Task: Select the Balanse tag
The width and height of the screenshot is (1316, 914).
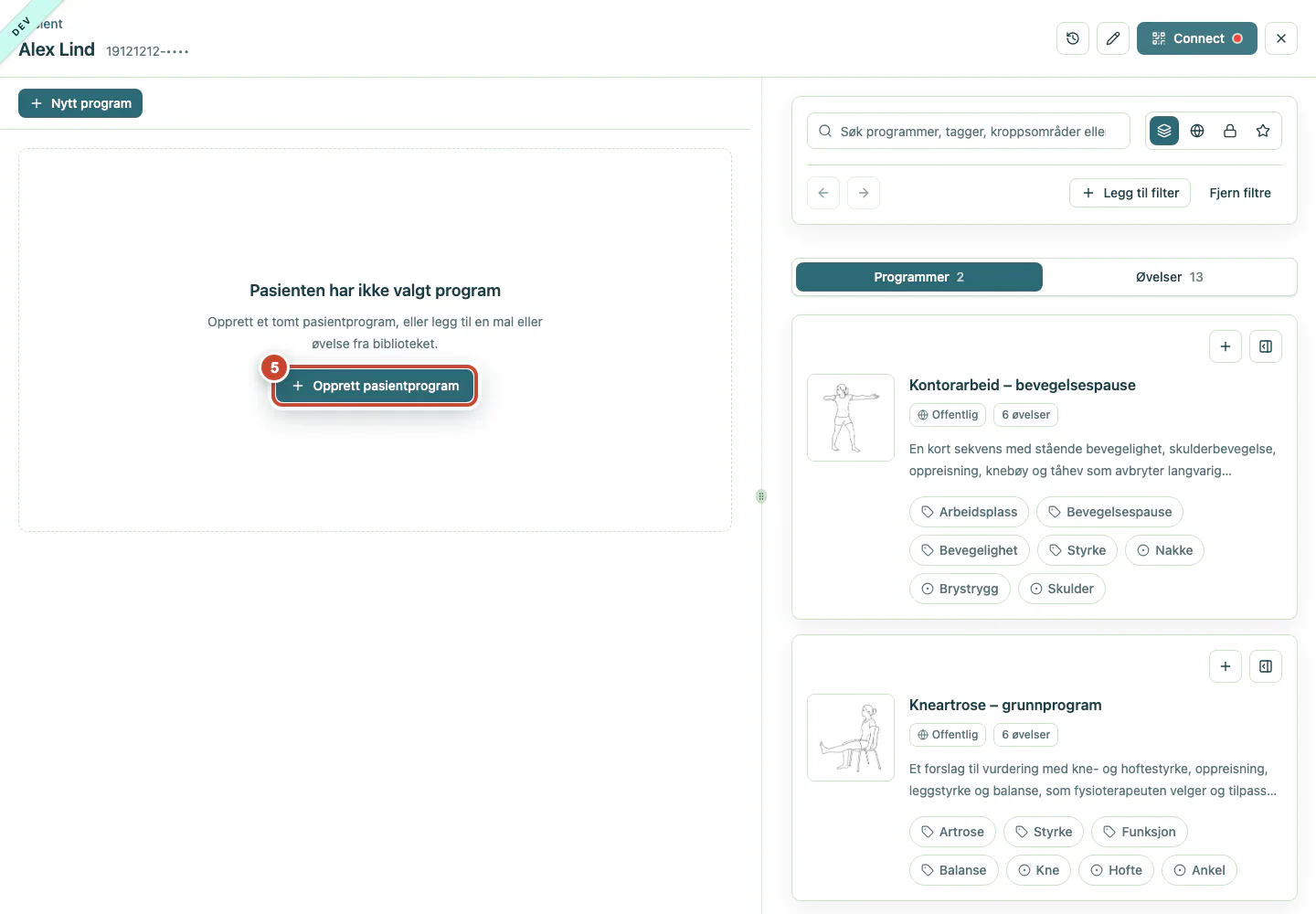Action: coord(954,870)
